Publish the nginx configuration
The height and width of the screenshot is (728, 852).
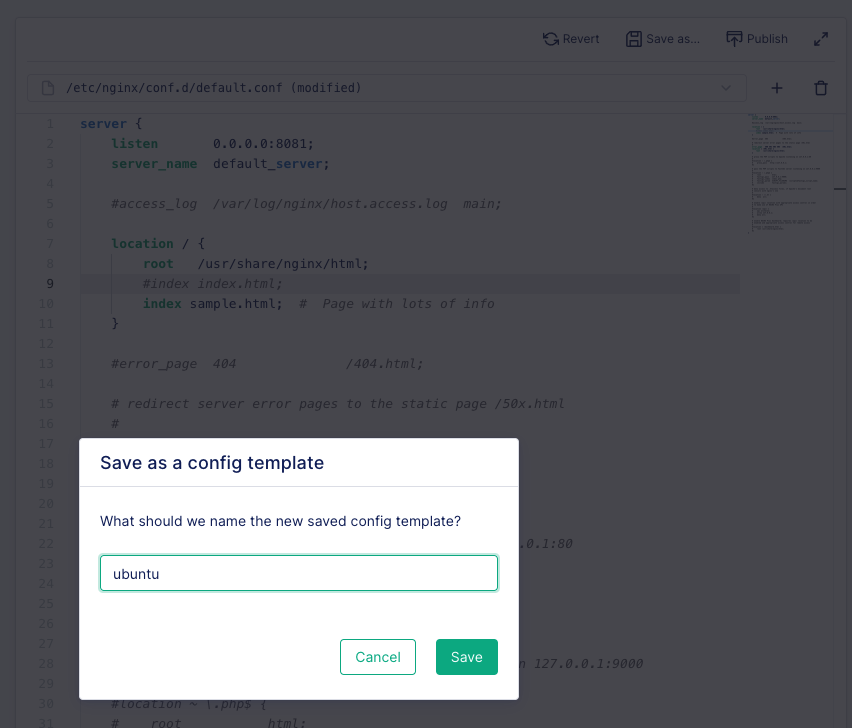click(x=757, y=39)
